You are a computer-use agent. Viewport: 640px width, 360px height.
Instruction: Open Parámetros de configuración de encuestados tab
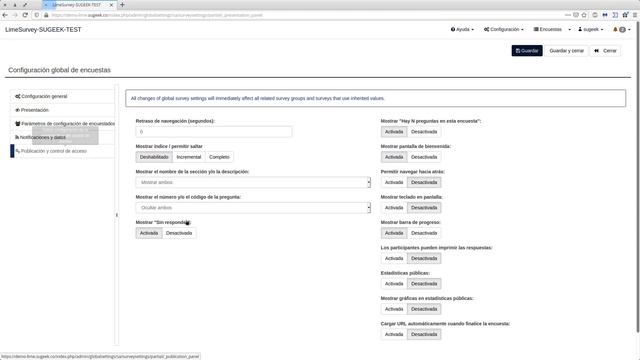[x=62, y=124]
